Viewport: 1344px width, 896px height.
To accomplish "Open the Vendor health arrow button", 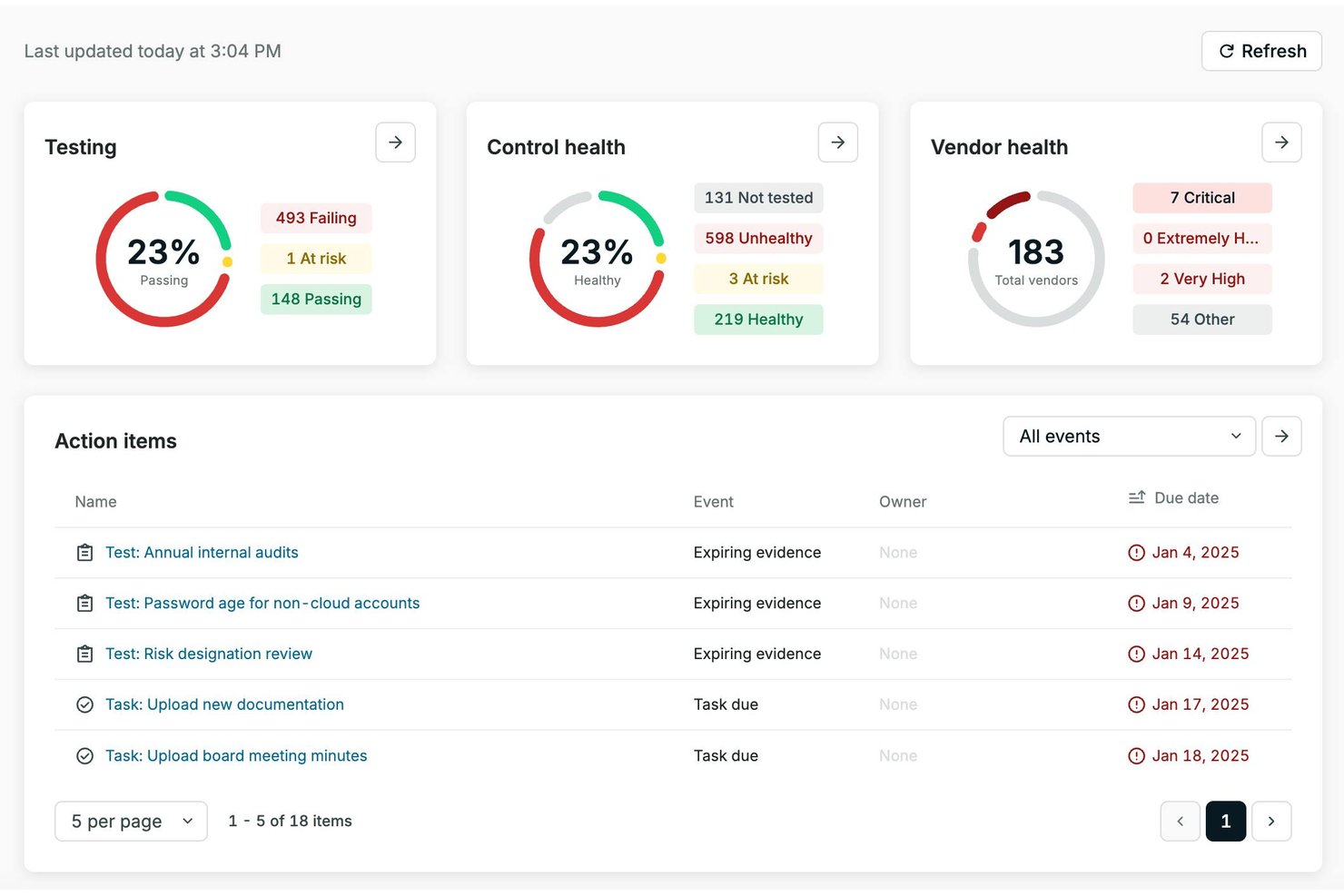I will (1281, 143).
